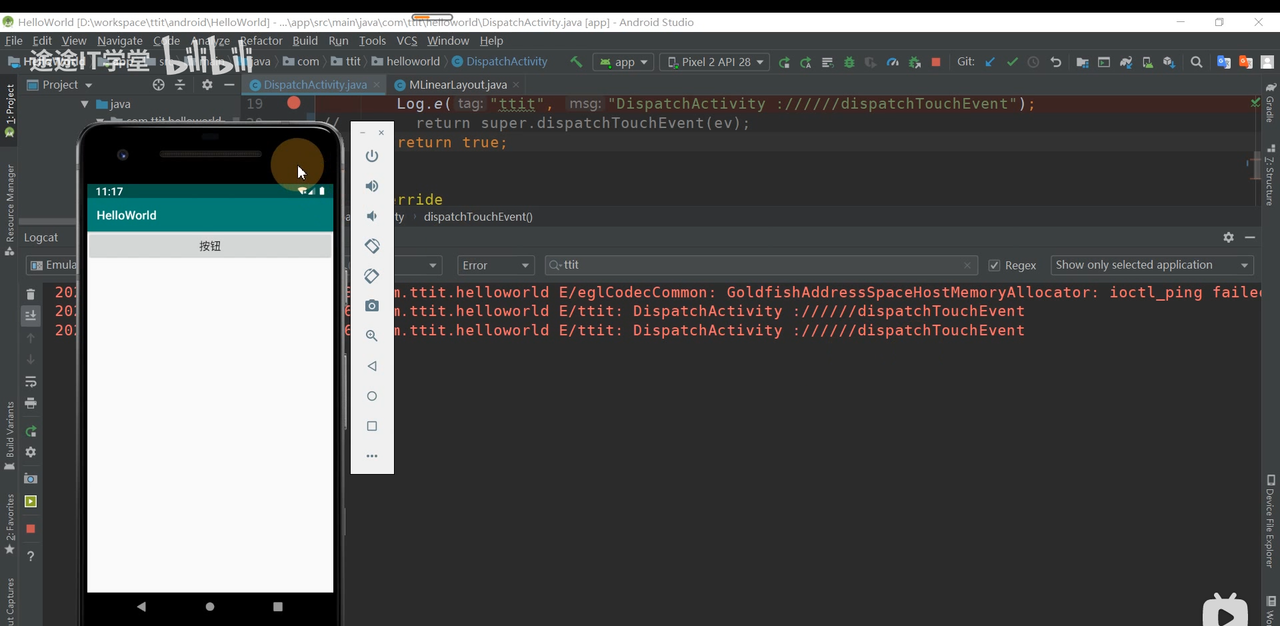Toggle logcat soft-wrap icon

pyautogui.click(x=31, y=381)
